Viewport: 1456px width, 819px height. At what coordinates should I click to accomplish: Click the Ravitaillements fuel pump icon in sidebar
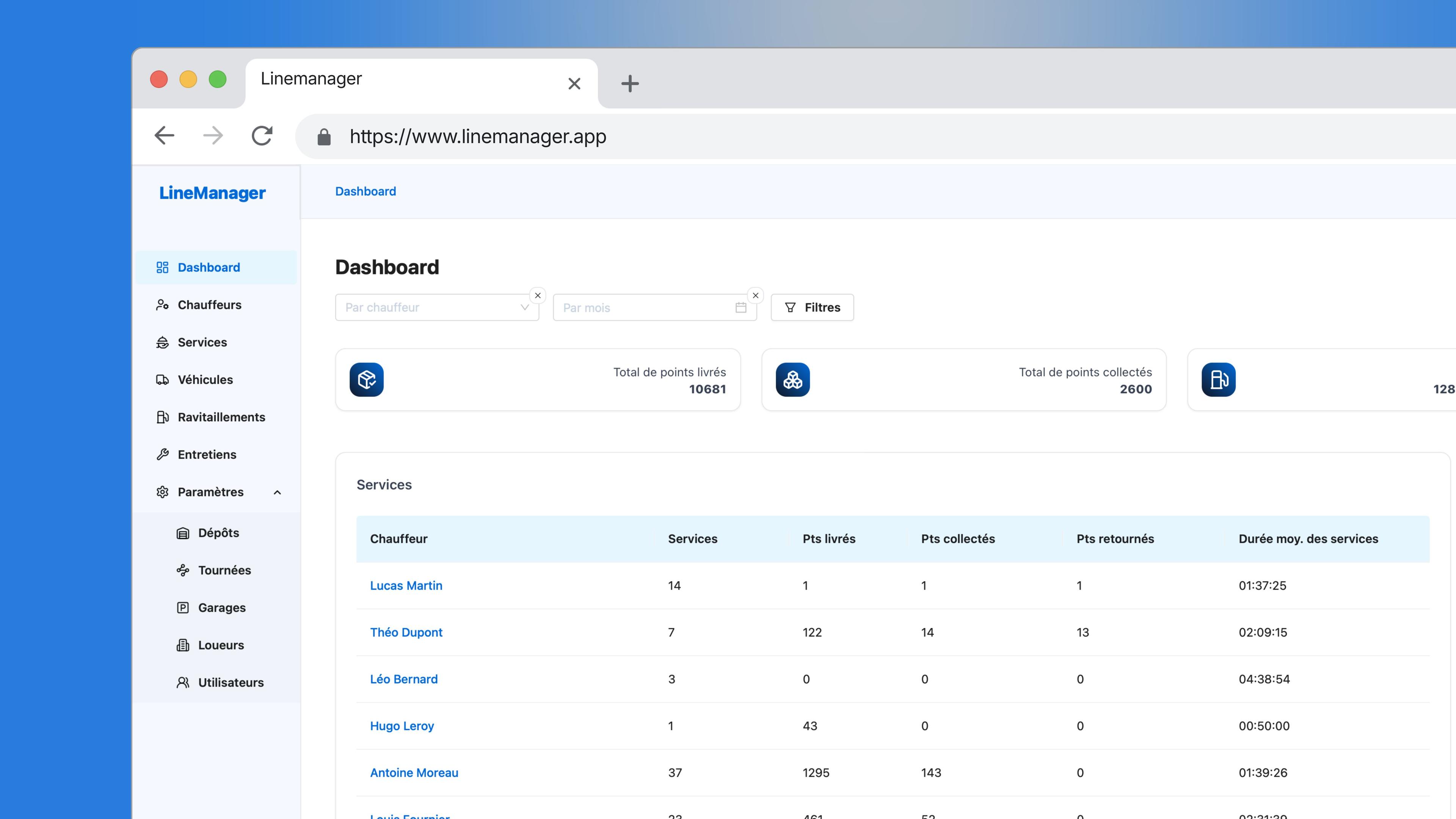[162, 417]
